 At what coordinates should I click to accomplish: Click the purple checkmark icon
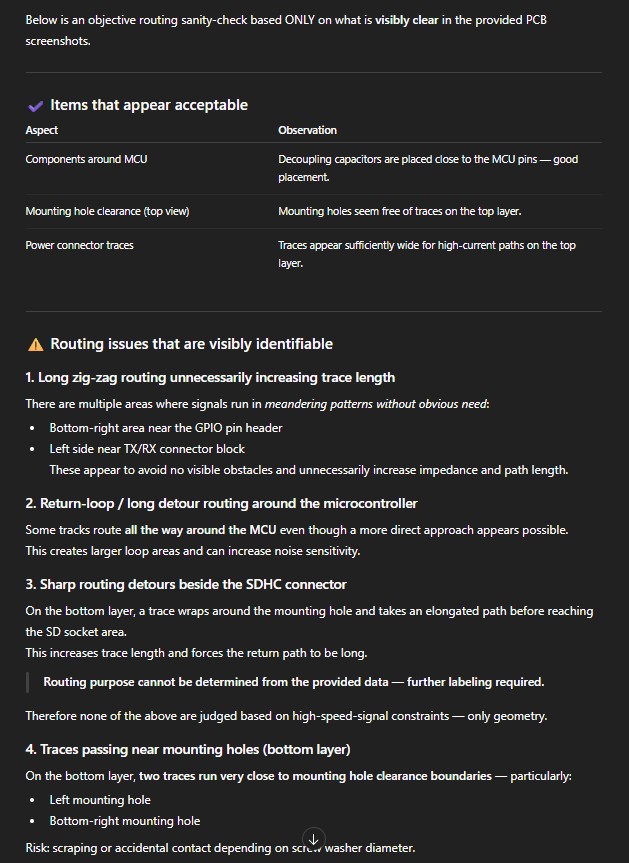tap(35, 106)
